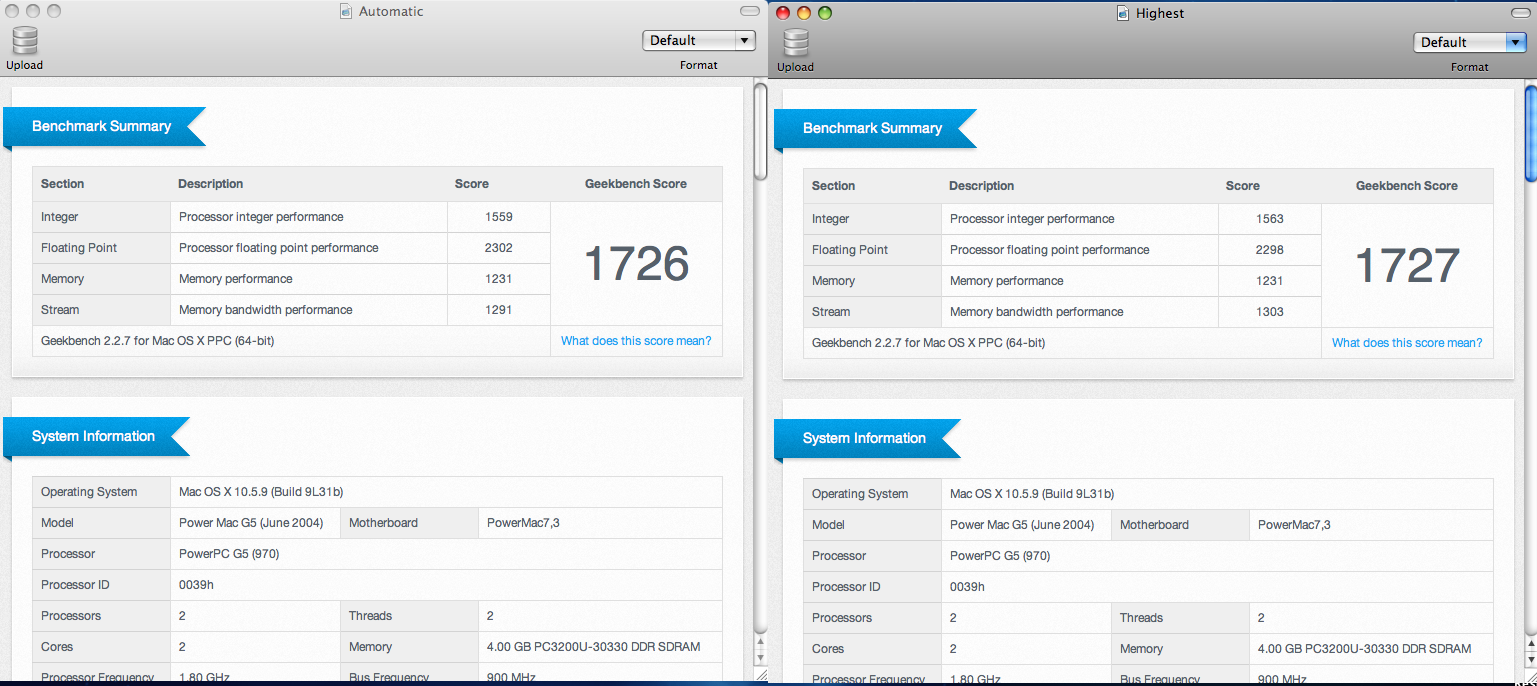
Task: Click Description column header in Highest window
Action: pyautogui.click(x=982, y=186)
